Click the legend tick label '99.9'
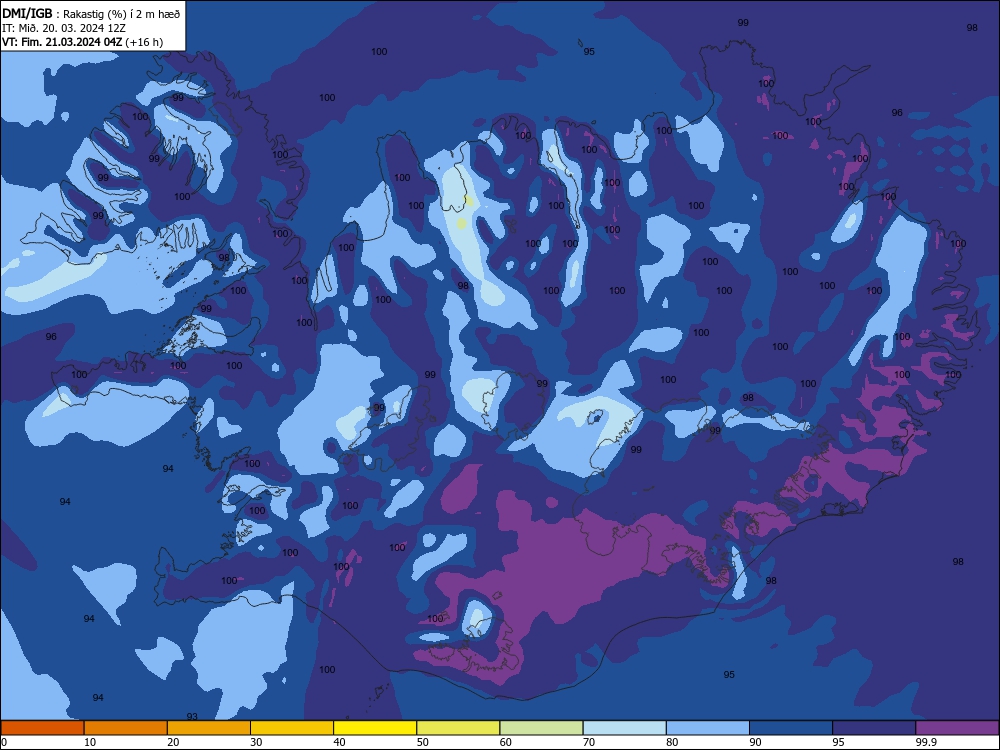The image size is (1000, 750). pos(926,742)
